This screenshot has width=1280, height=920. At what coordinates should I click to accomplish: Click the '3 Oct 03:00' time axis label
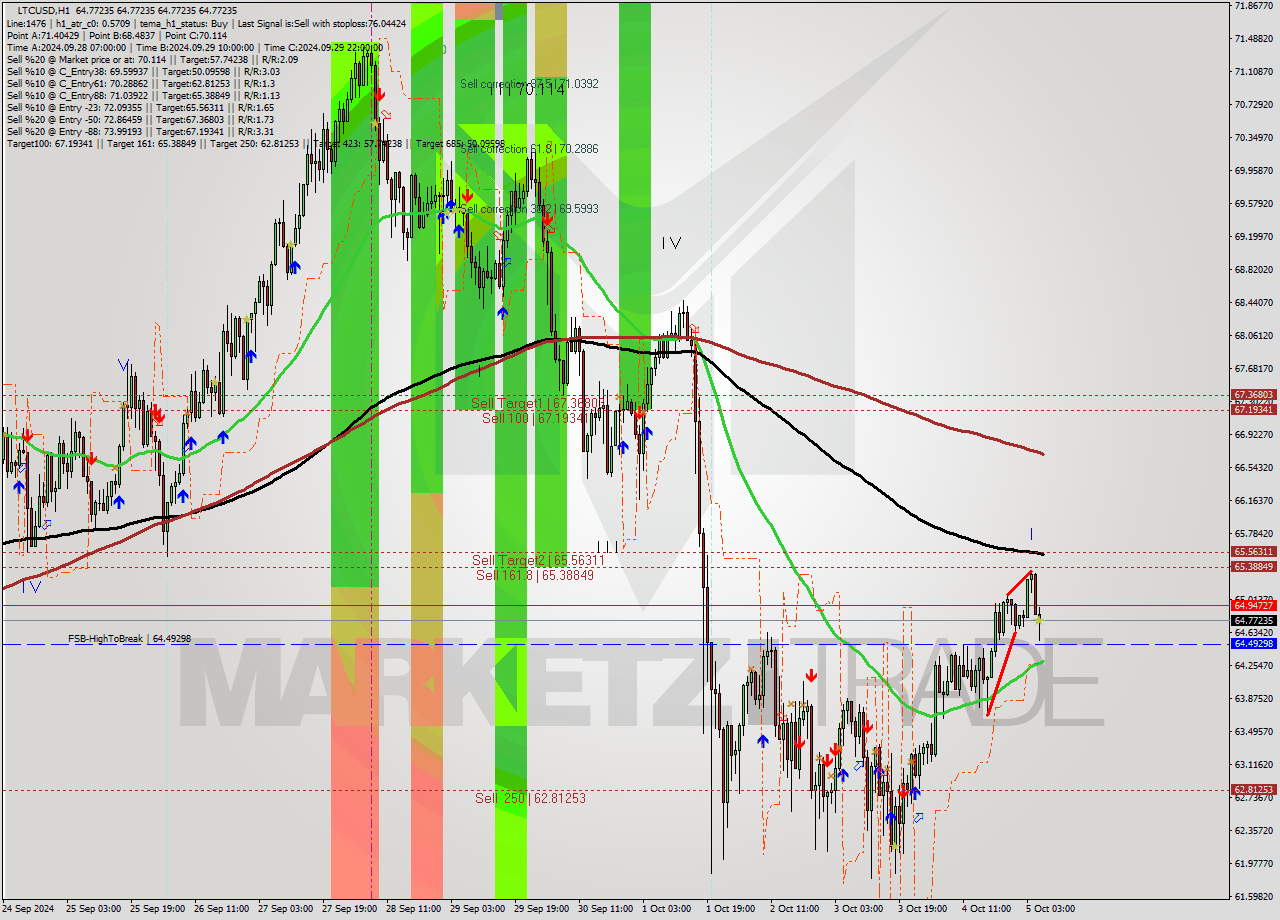click(858, 909)
